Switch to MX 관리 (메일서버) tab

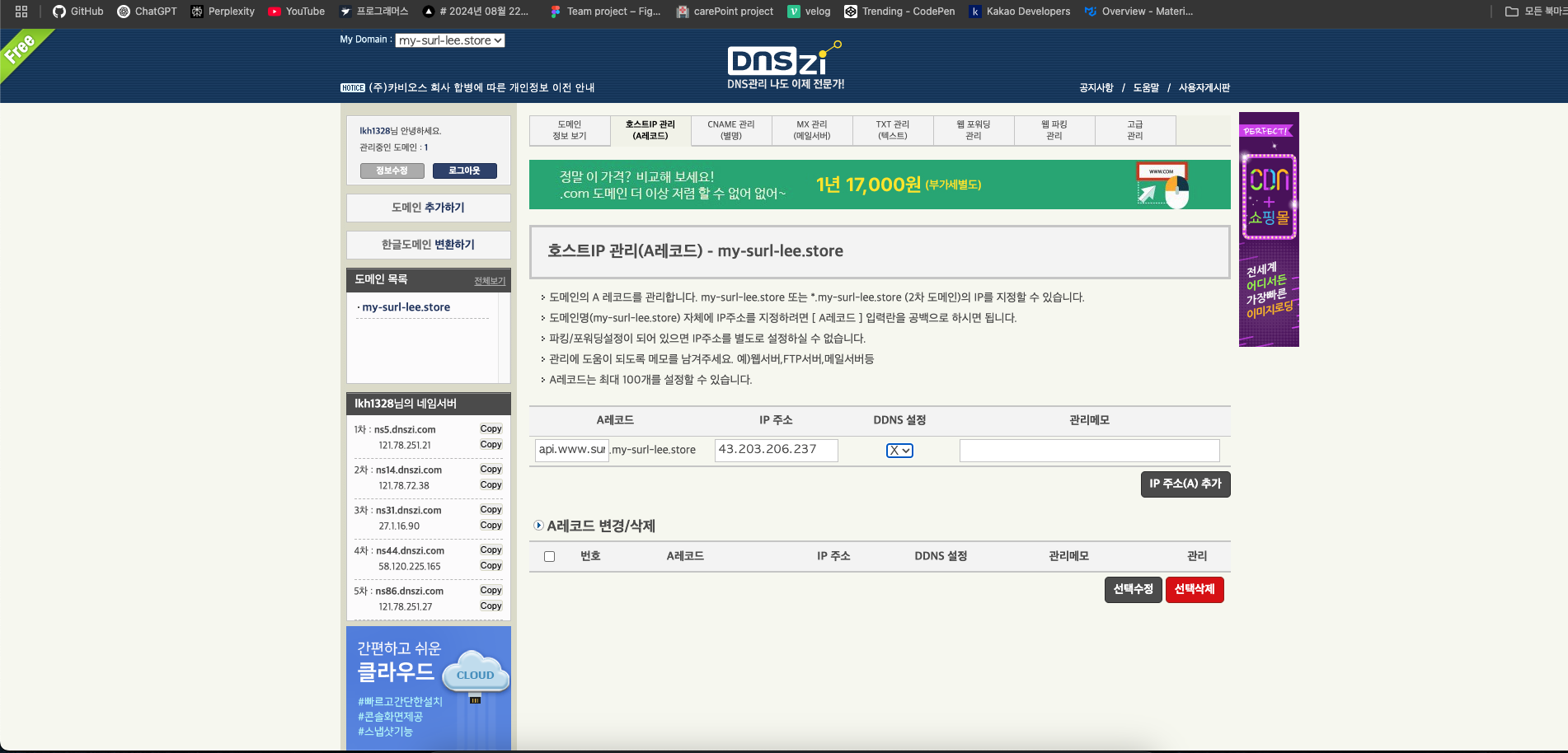[x=812, y=130]
